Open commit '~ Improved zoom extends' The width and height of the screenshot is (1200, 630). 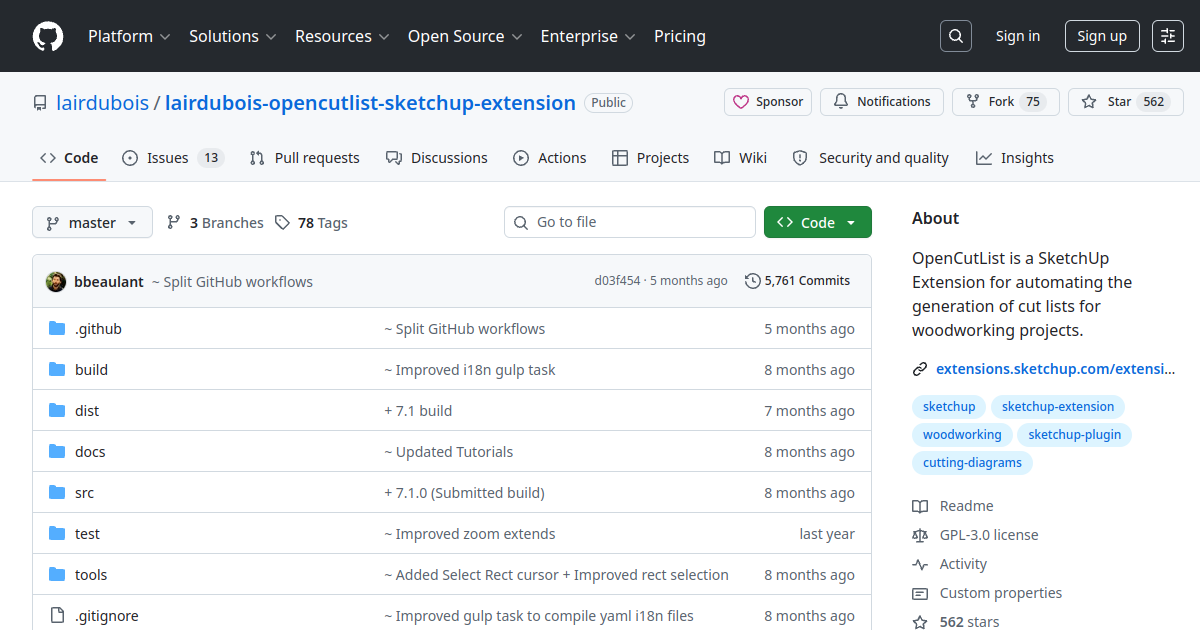(469, 534)
